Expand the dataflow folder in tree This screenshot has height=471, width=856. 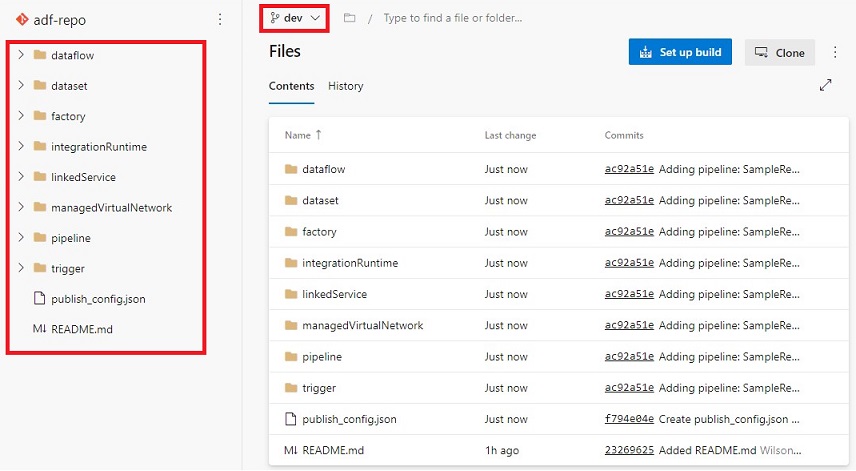(x=21, y=55)
